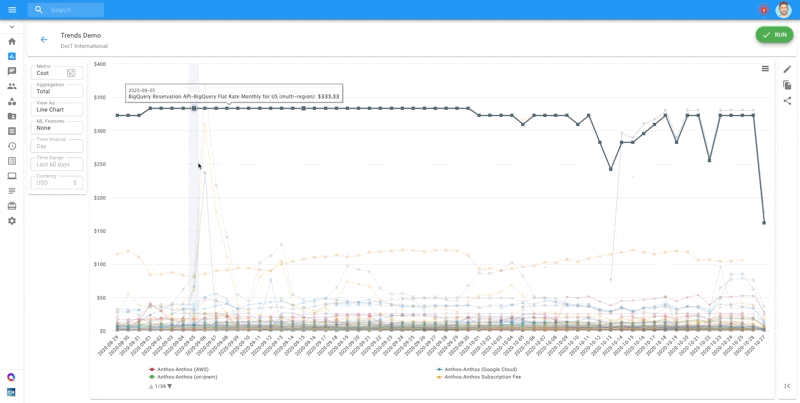
Task: Click the final 2020-10-27 point of dark line
Action: pos(764,222)
